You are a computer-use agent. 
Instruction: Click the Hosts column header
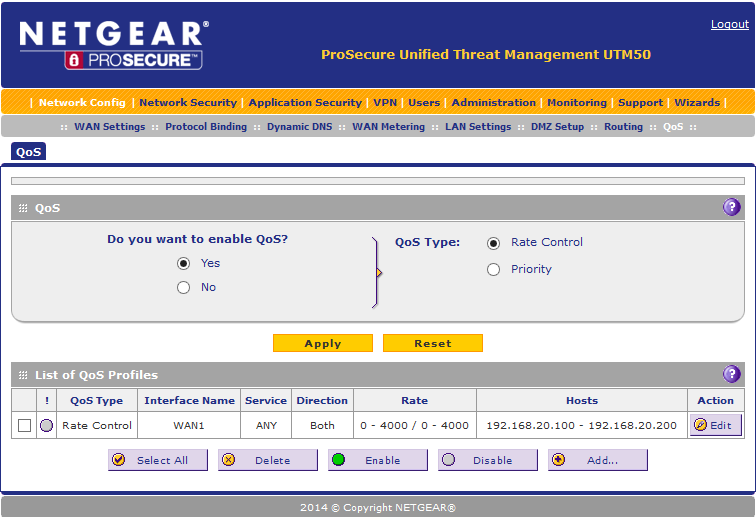tap(581, 400)
